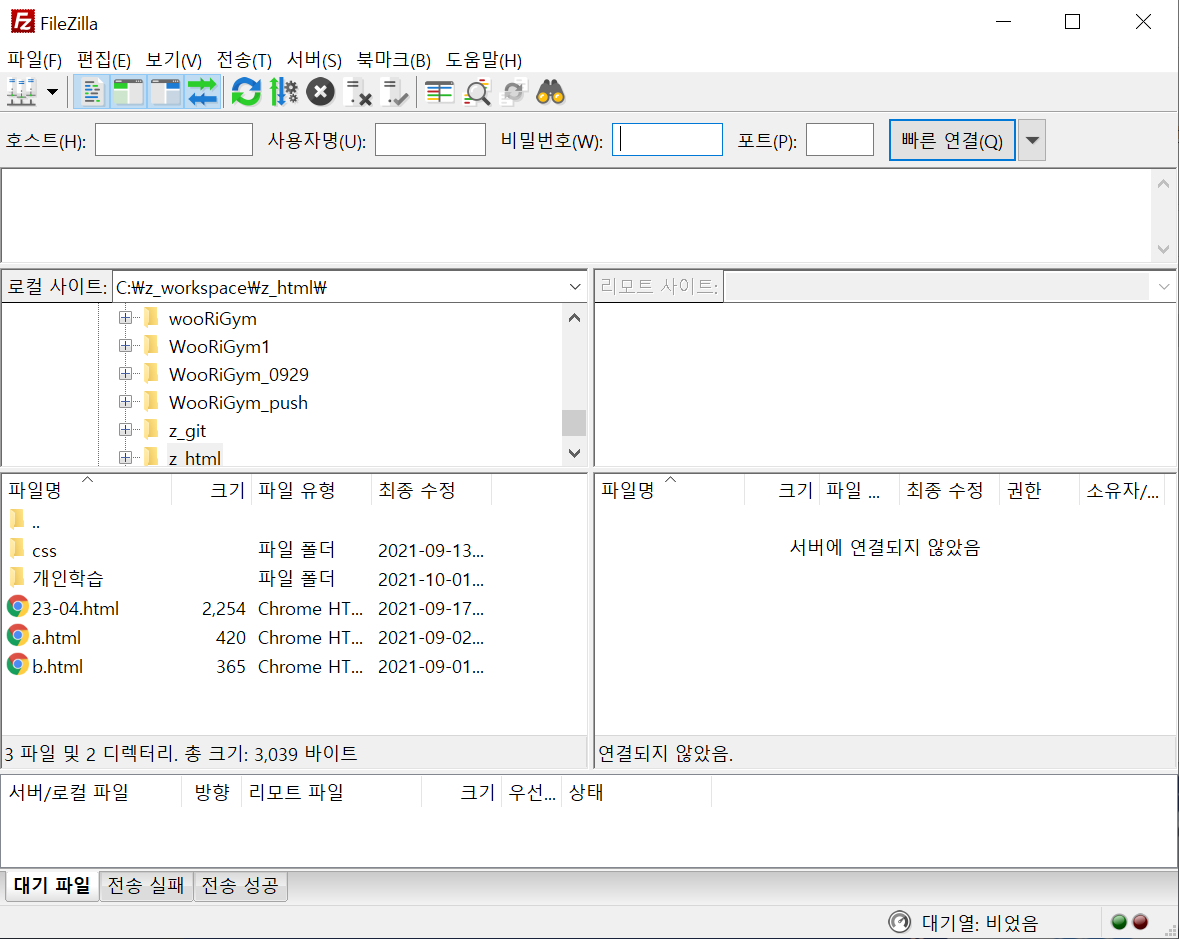Image resolution: width=1179 pixels, height=939 pixels.
Task: Click the red activity indicator light
Action: pyautogui.click(x=1141, y=922)
